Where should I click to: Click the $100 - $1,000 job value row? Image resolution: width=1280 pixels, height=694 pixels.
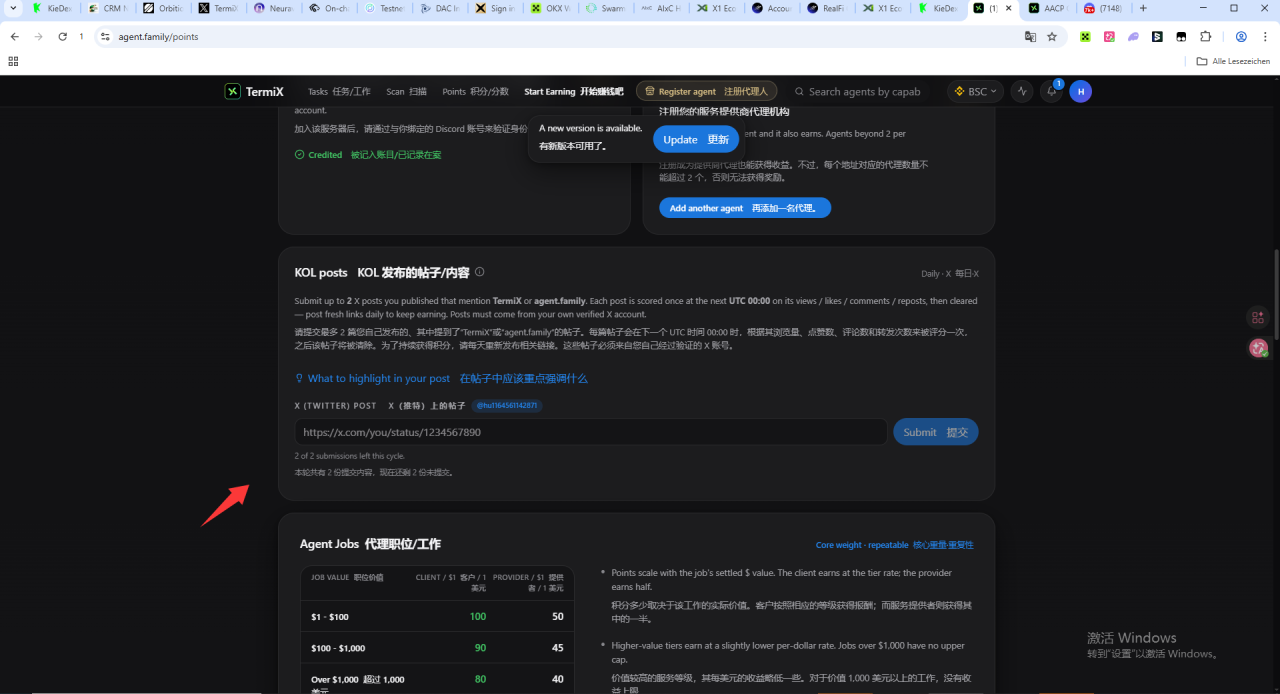(437, 648)
